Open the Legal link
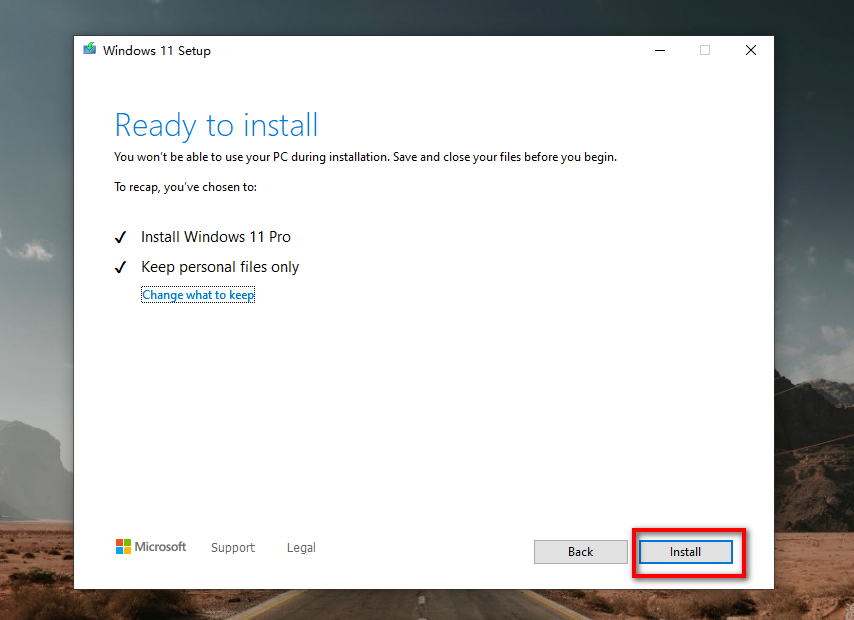The height and width of the screenshot is (620, 854). 301,548
